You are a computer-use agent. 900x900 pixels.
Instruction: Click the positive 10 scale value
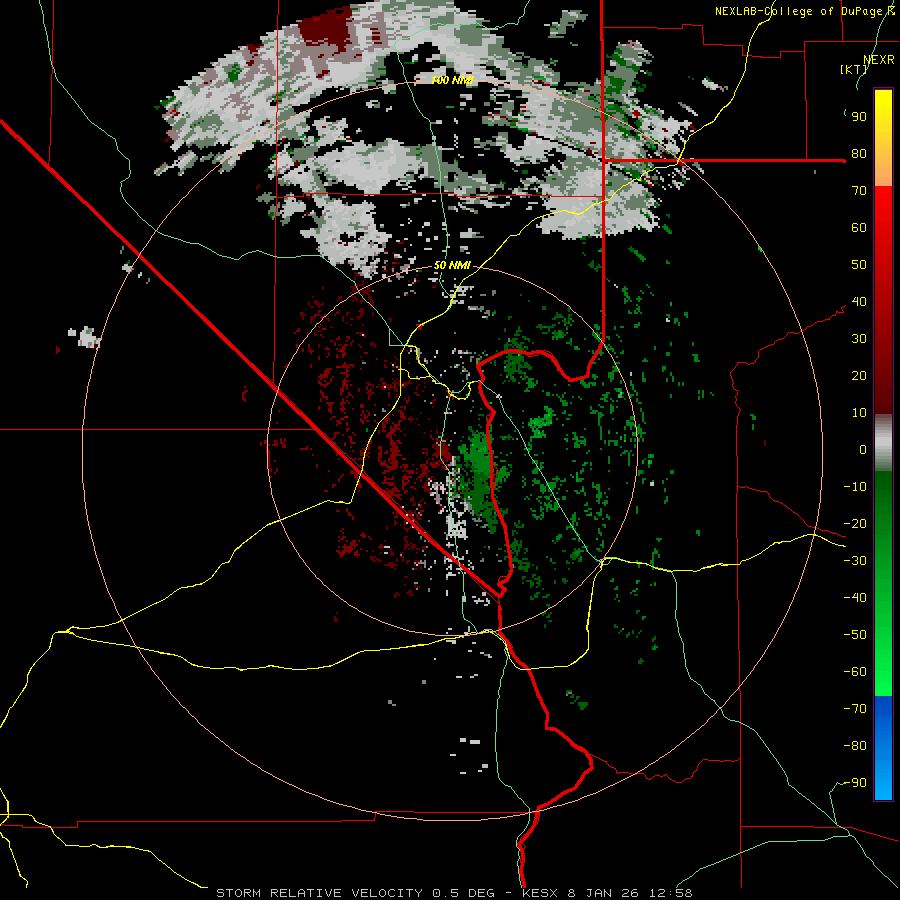pyautogui.click(x=859, y=413)
